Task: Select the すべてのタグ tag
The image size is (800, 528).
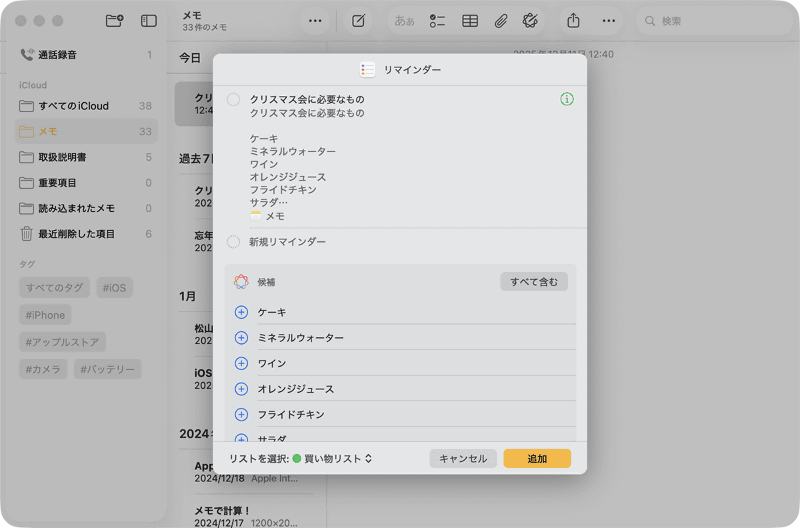Action: point(55,288)
